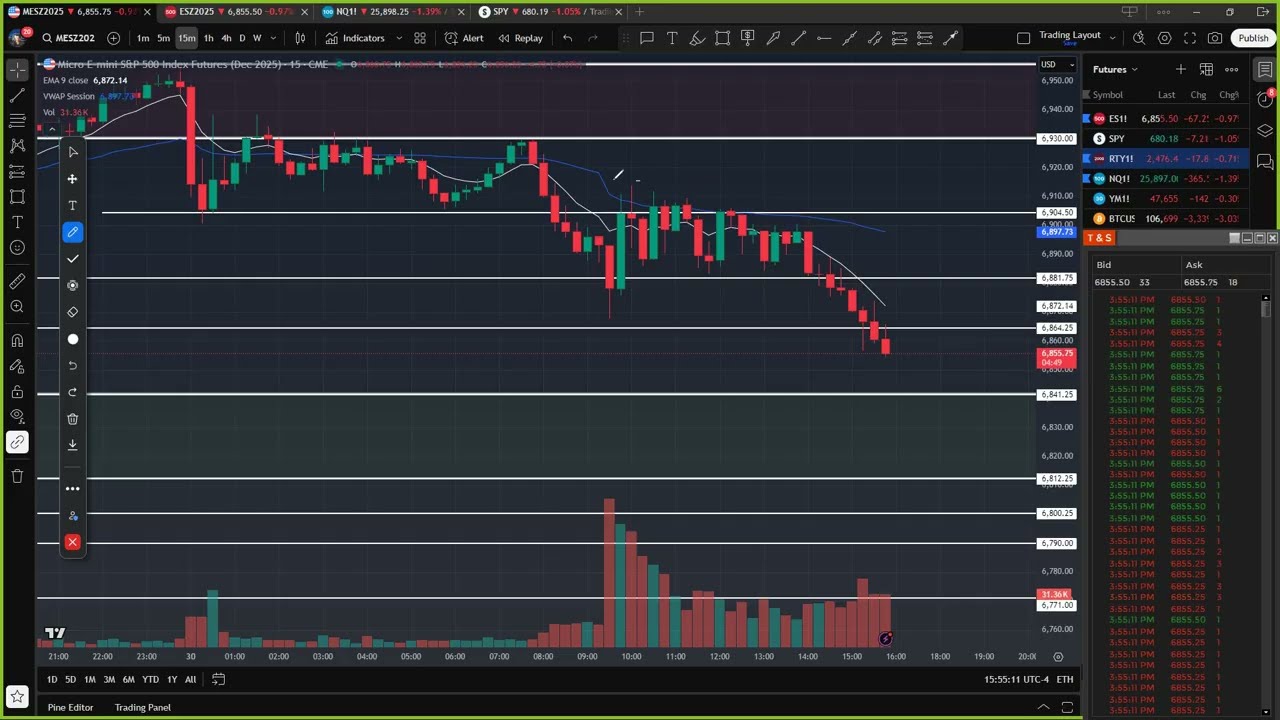Image resolution: width=1280 pixels, height=720 pixels.
Task: Open the Indicators dialog
Action: [x=354, y=38]
